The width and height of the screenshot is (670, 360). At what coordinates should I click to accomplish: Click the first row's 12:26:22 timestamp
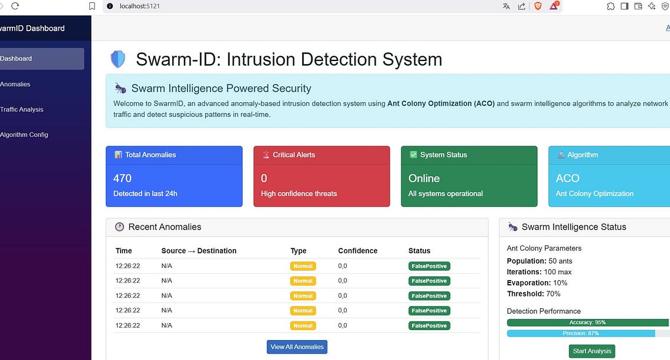coord(127,266)
